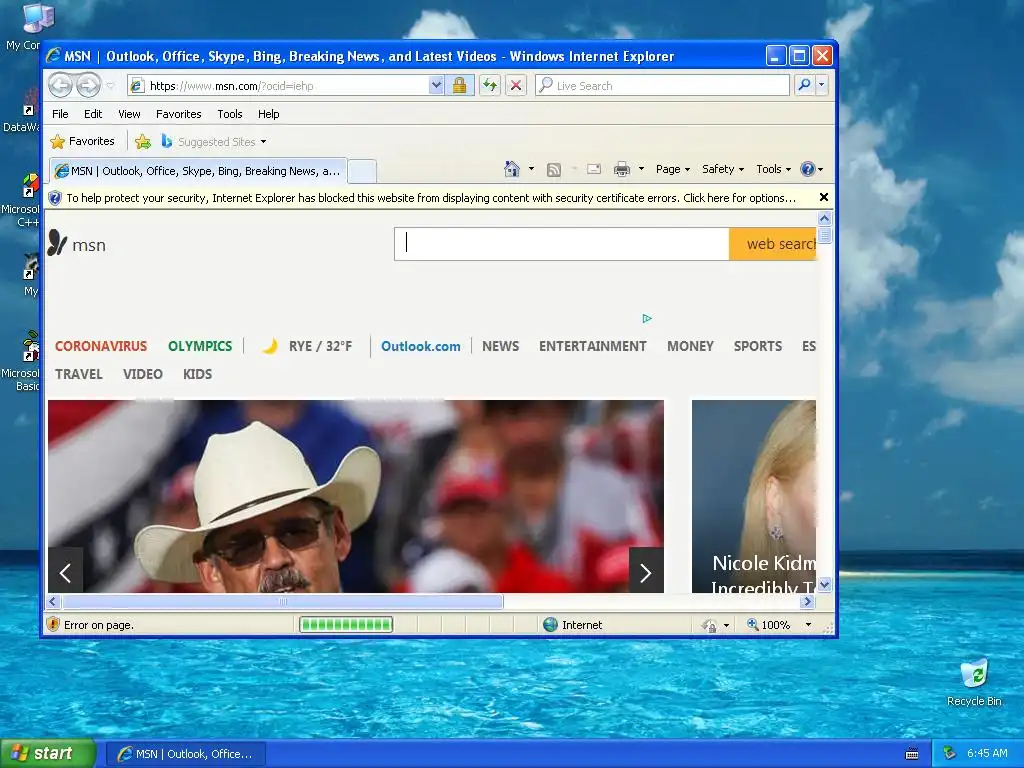The height and width of the screenshot is (768, 1024).
Task: Click the address bar URL field
Action: pyautogui.click(x=279, y=86)
